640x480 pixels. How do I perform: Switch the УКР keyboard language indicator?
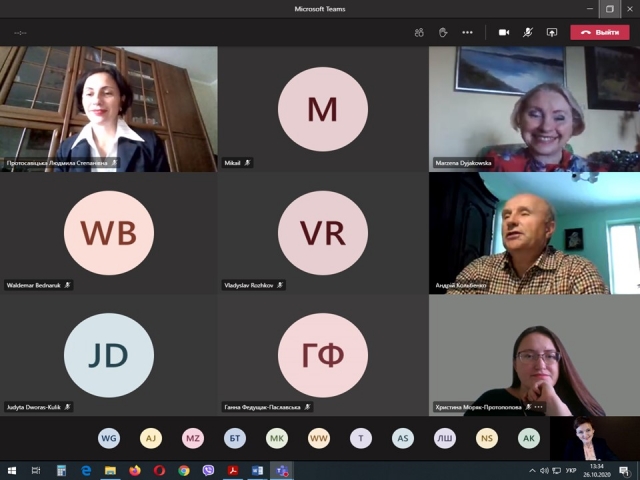(571, 470)
